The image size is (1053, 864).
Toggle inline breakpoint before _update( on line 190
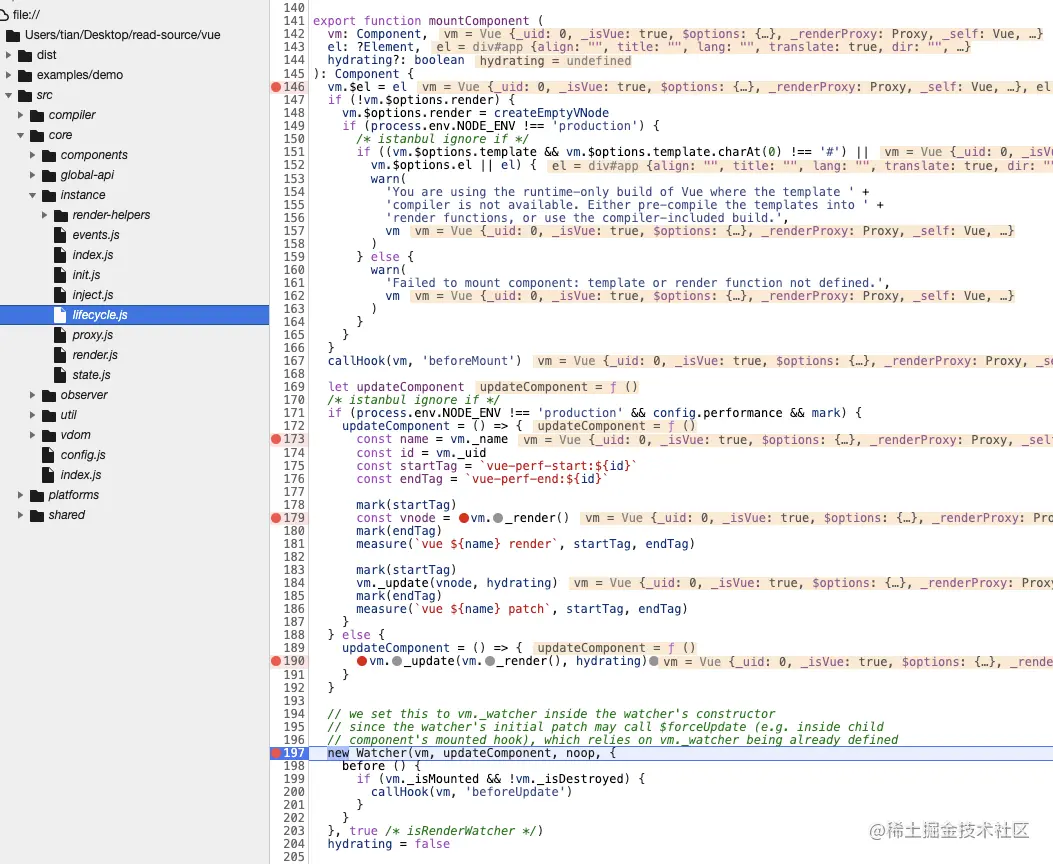397,661
